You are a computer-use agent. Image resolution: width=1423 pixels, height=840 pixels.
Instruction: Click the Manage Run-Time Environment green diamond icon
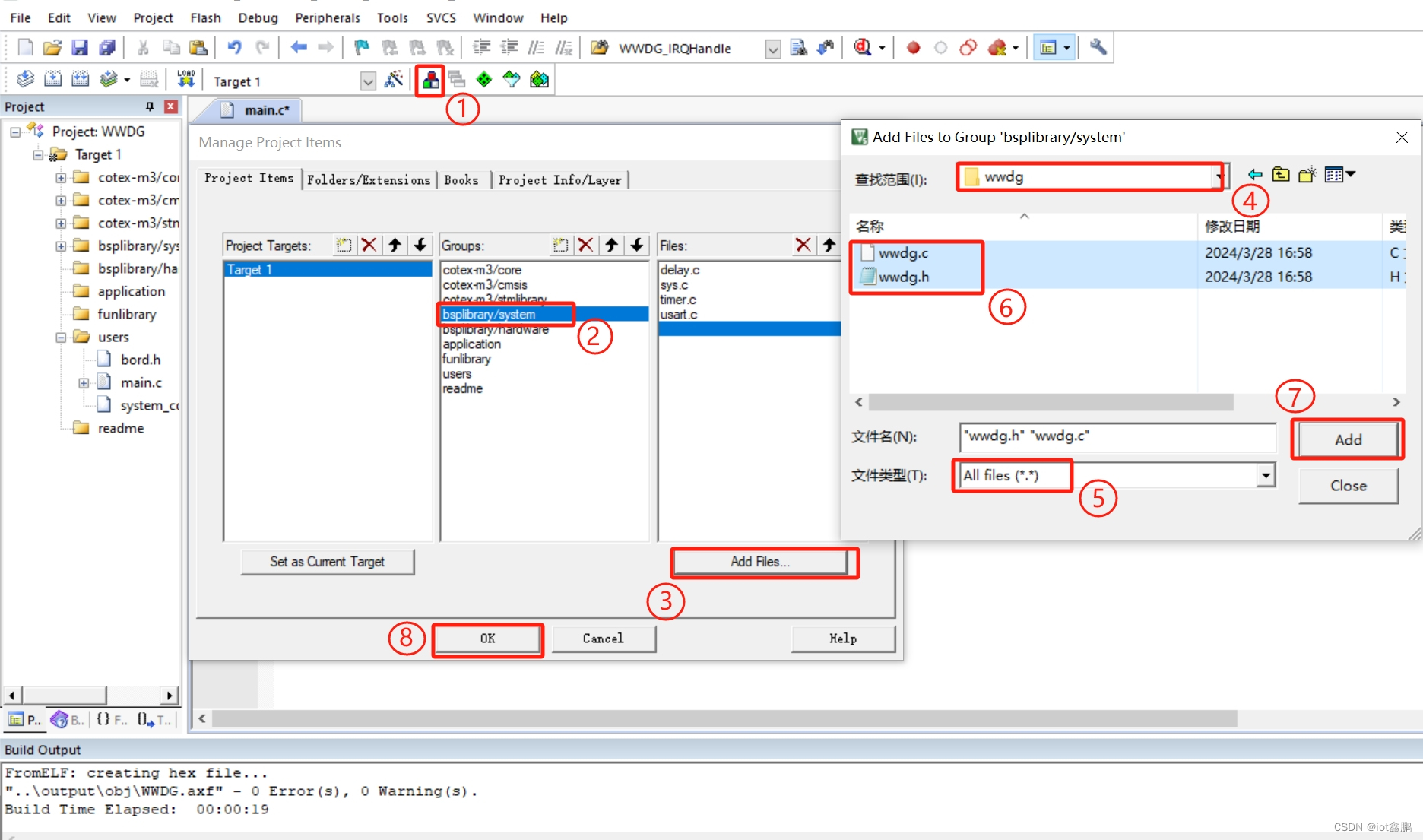point(484,79)
